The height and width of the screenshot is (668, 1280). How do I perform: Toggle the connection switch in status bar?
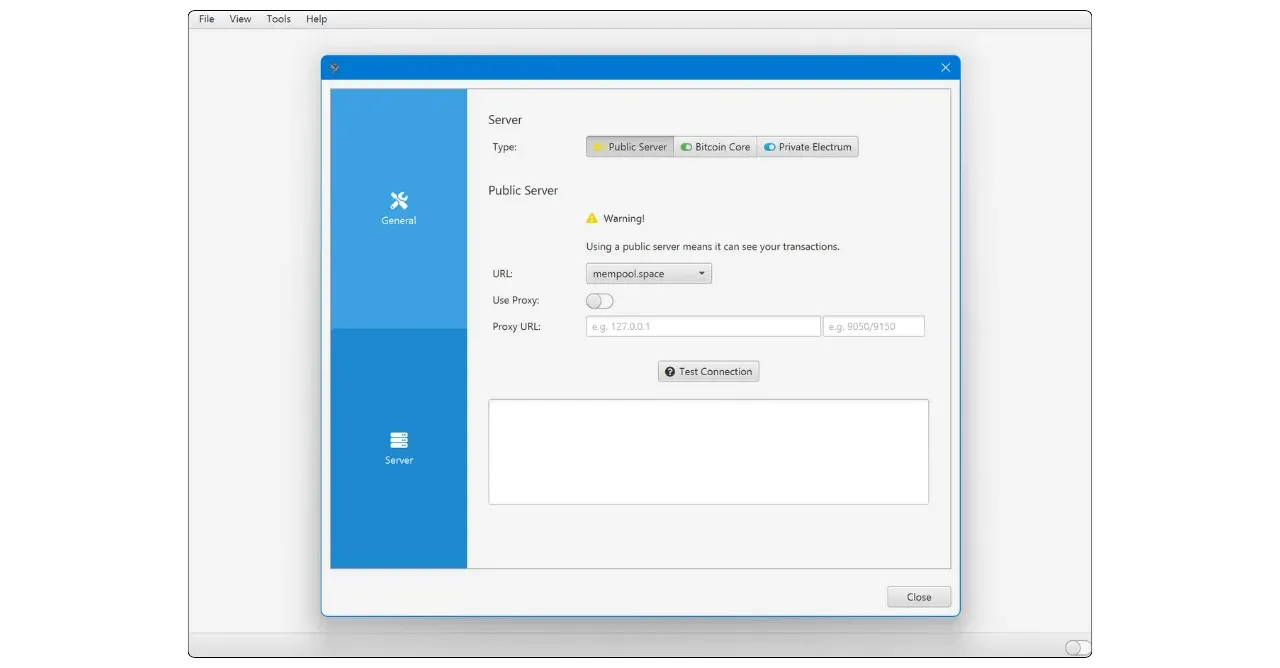tap(1077, 647)
